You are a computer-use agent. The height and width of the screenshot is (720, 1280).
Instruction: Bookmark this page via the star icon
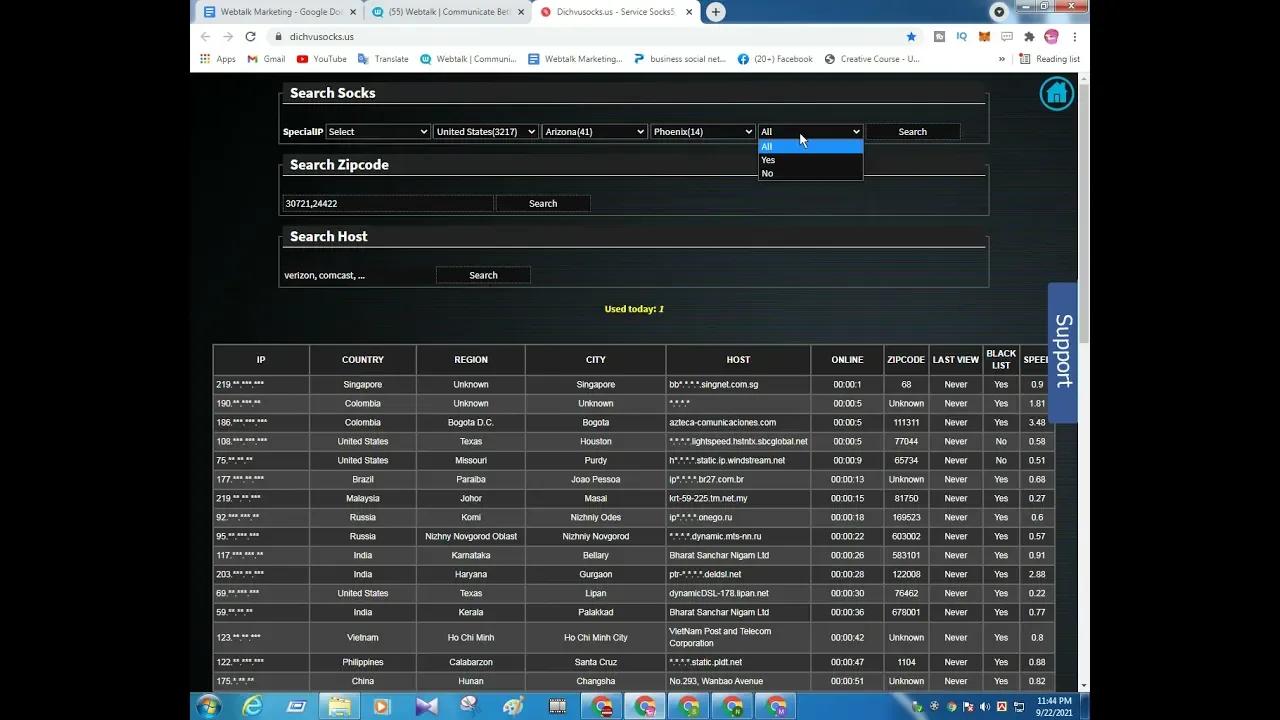pyautogui.click(x=912, y=37)
